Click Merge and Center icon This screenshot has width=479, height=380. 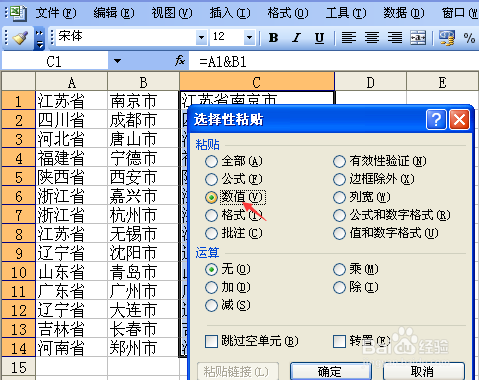click(418, 38)
